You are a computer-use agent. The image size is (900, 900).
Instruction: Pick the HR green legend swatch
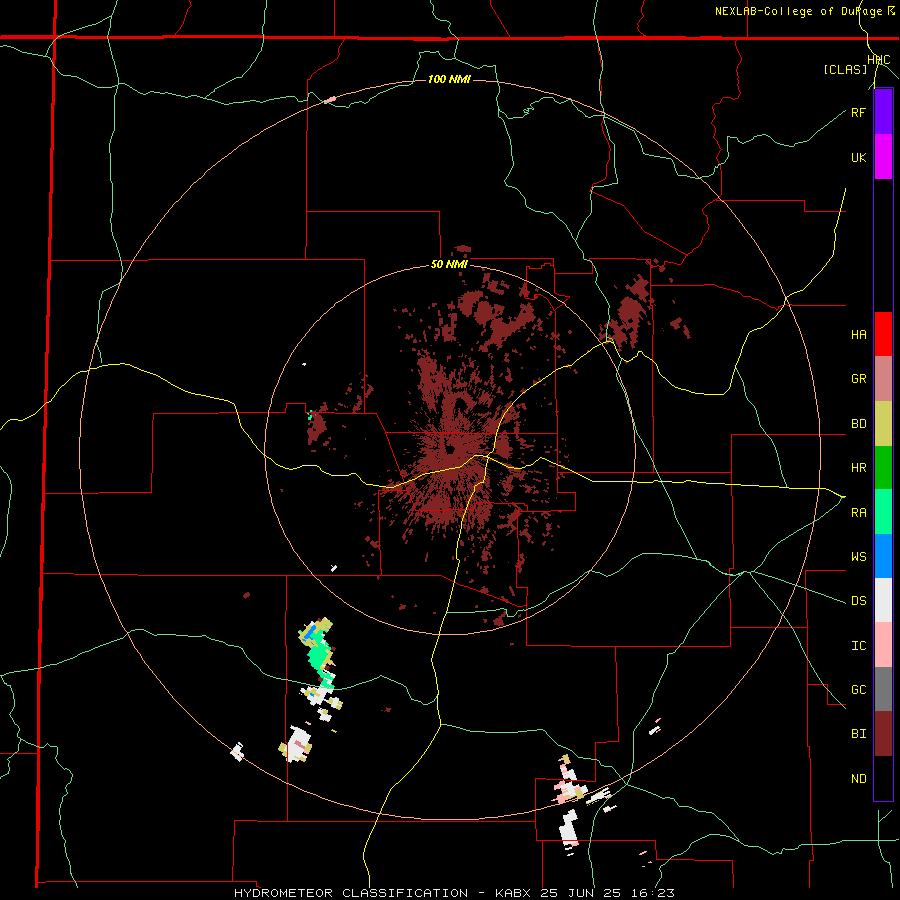(x=883, y=467)
